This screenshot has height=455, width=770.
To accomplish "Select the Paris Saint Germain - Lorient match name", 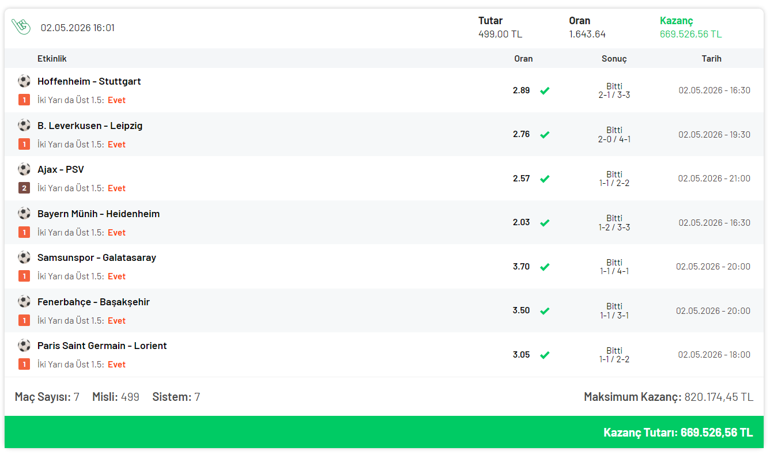I will pyautogui.click(x=102, y=346).
